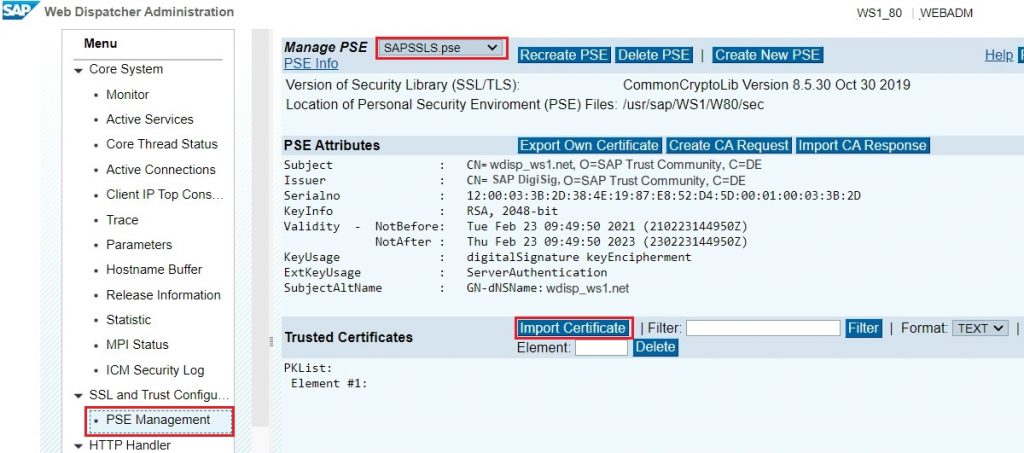Open the Format TEXT dropdown

(x=980, y=328)
